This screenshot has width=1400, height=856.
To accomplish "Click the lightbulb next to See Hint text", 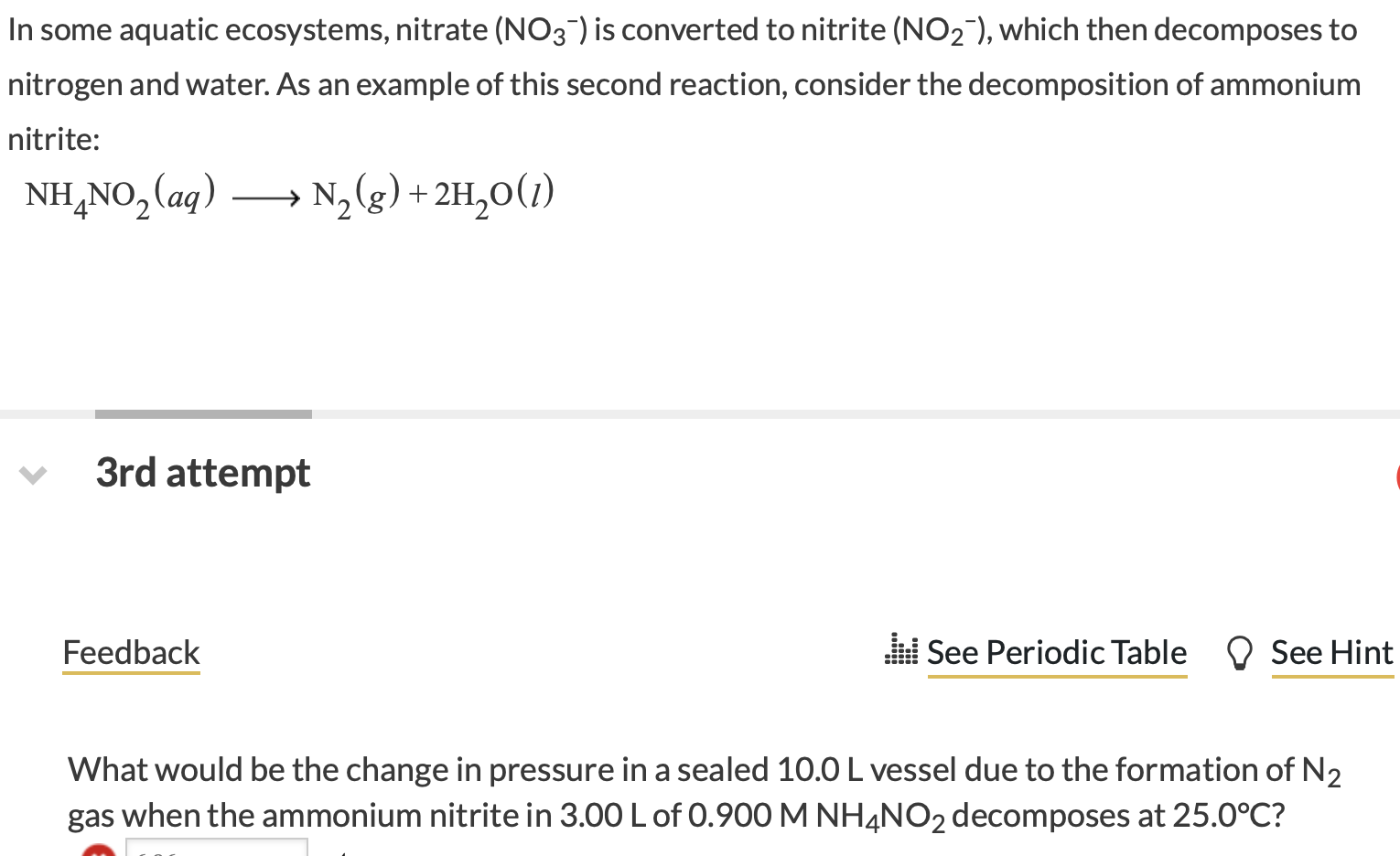I will (x=1240, y=652).
